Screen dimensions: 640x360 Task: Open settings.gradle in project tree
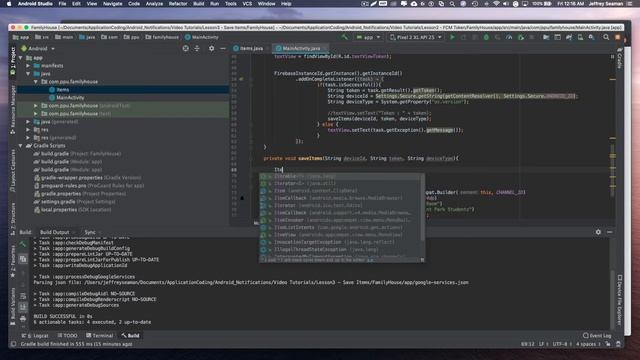(74, 202)
